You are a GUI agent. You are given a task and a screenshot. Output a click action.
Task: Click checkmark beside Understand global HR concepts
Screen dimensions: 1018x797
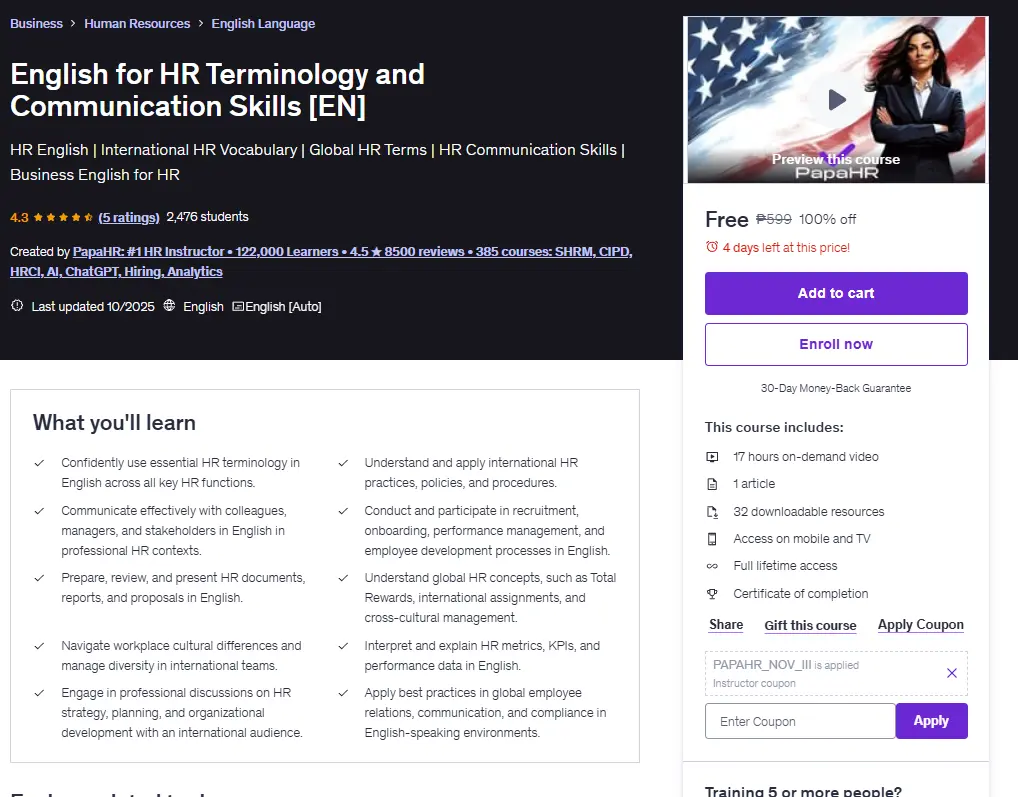343,578
